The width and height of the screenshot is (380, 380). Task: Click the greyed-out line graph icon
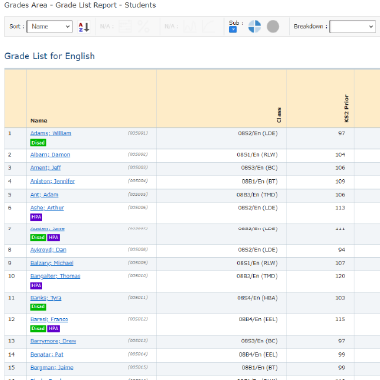pyautogui.click(x=209, y=27)
